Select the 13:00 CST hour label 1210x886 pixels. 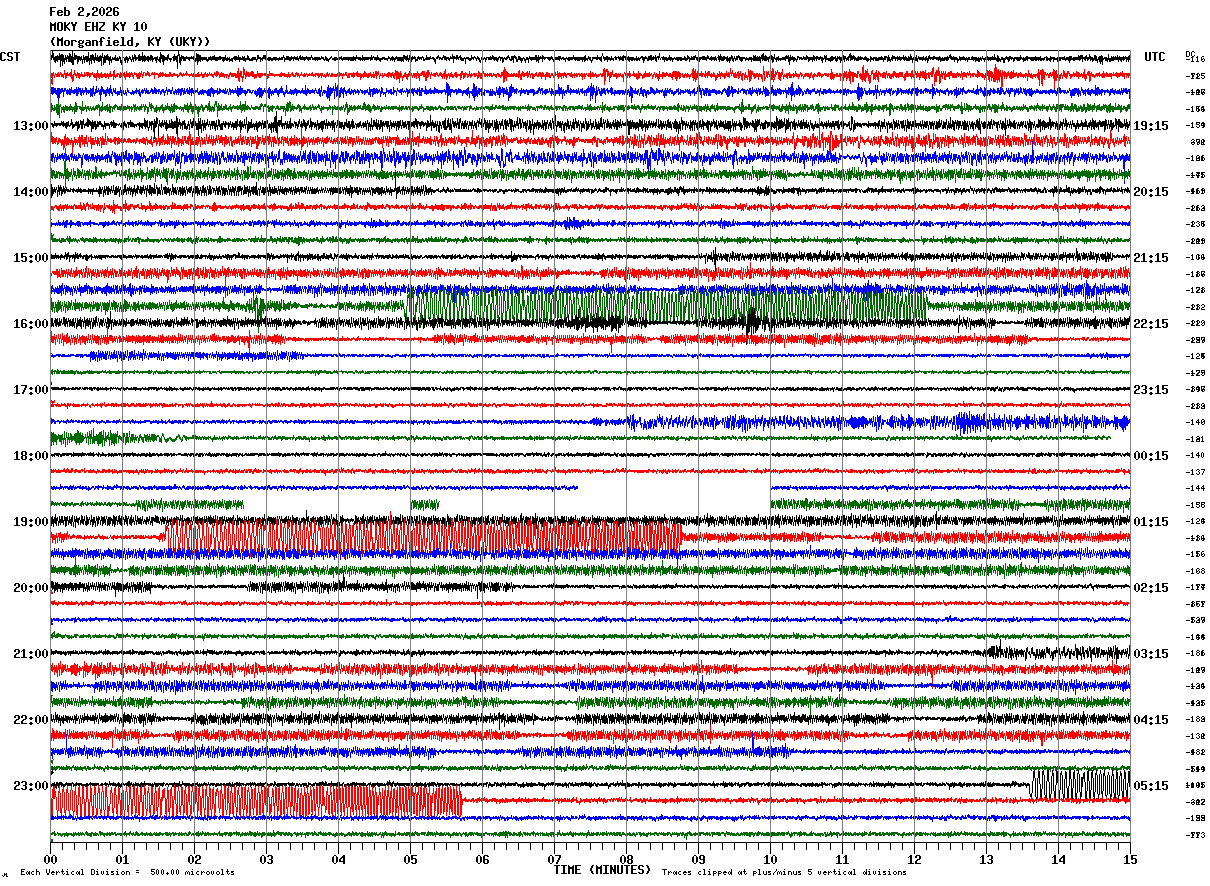31,126
